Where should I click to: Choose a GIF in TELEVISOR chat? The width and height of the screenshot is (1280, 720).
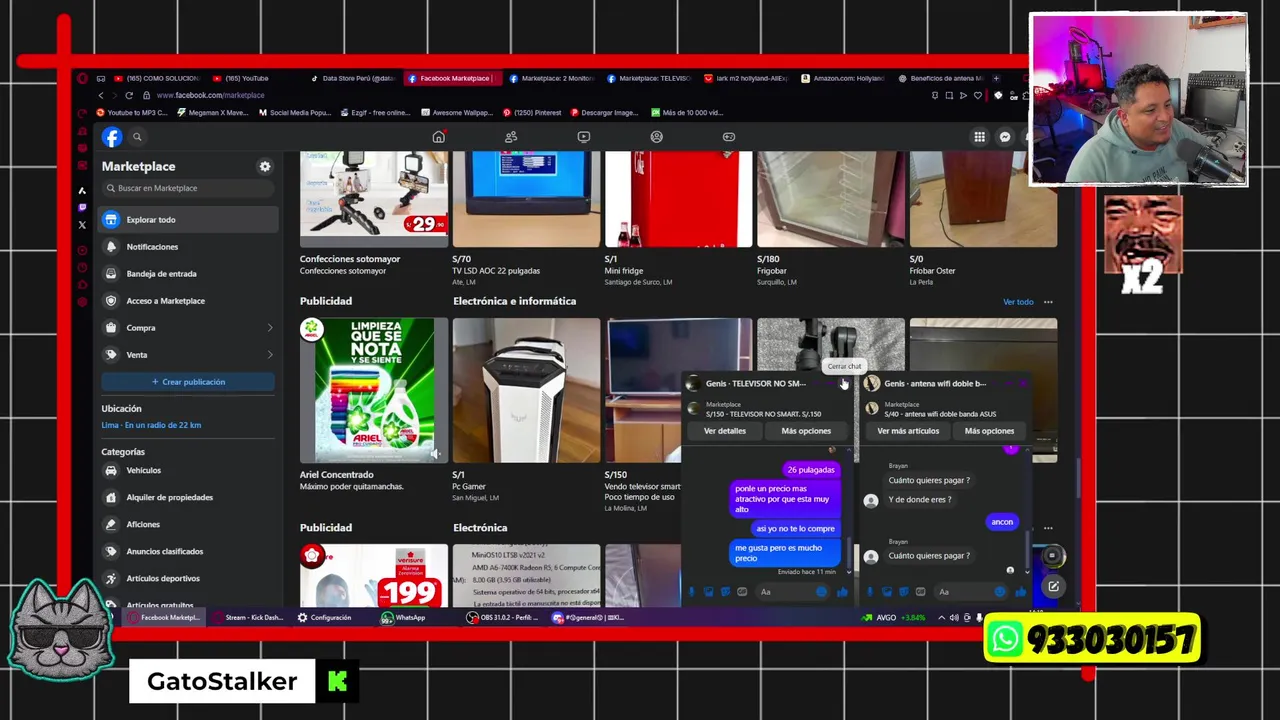click(742, 592)
